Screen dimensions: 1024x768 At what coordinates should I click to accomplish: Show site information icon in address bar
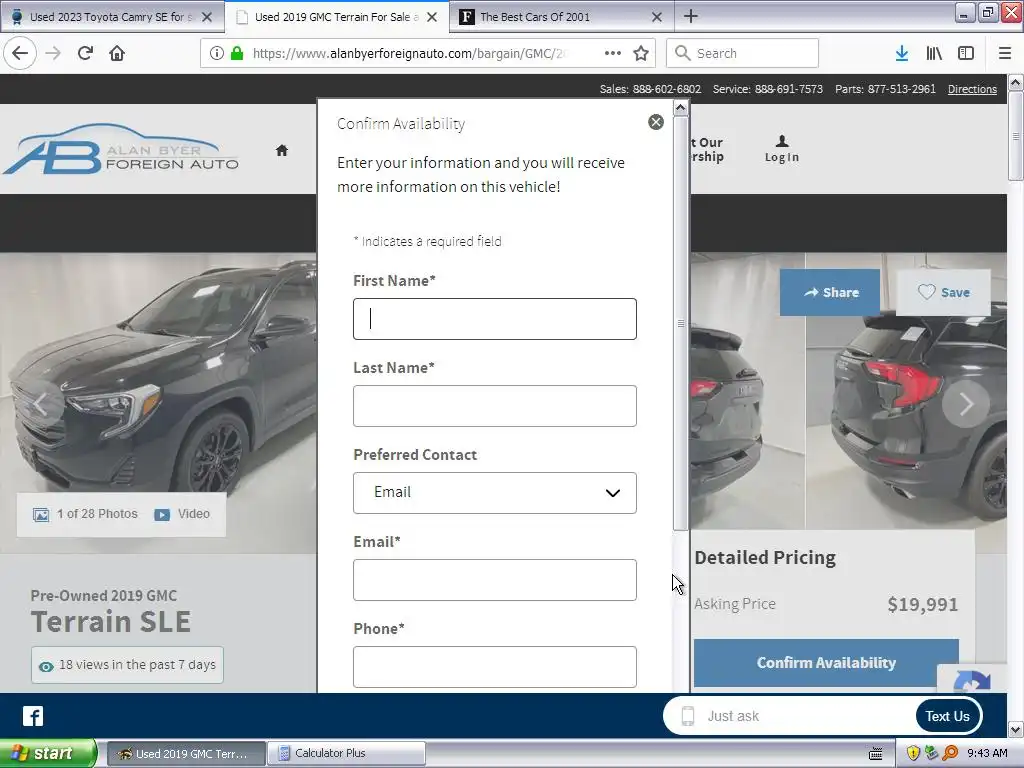217,53
